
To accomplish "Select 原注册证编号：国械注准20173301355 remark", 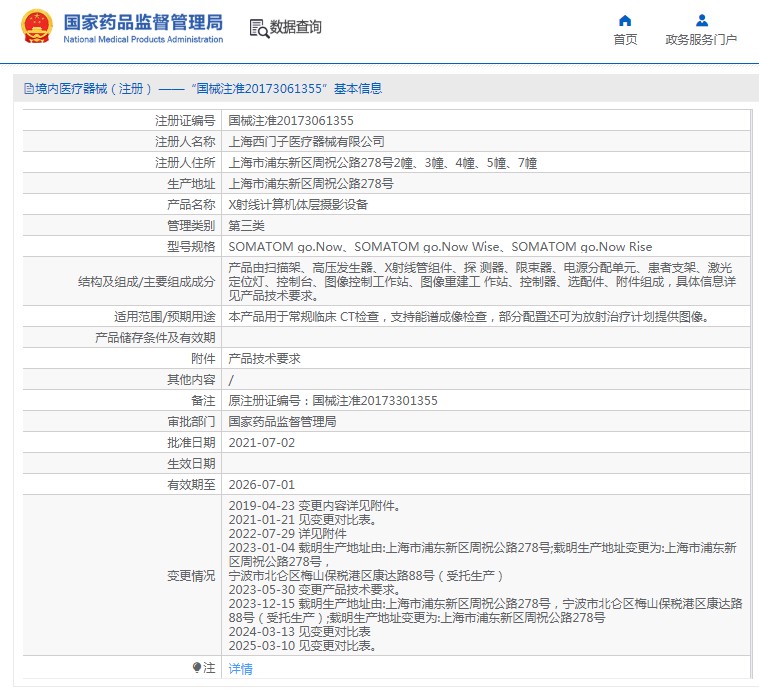I will pyautogui.click(x=333, y=401).
